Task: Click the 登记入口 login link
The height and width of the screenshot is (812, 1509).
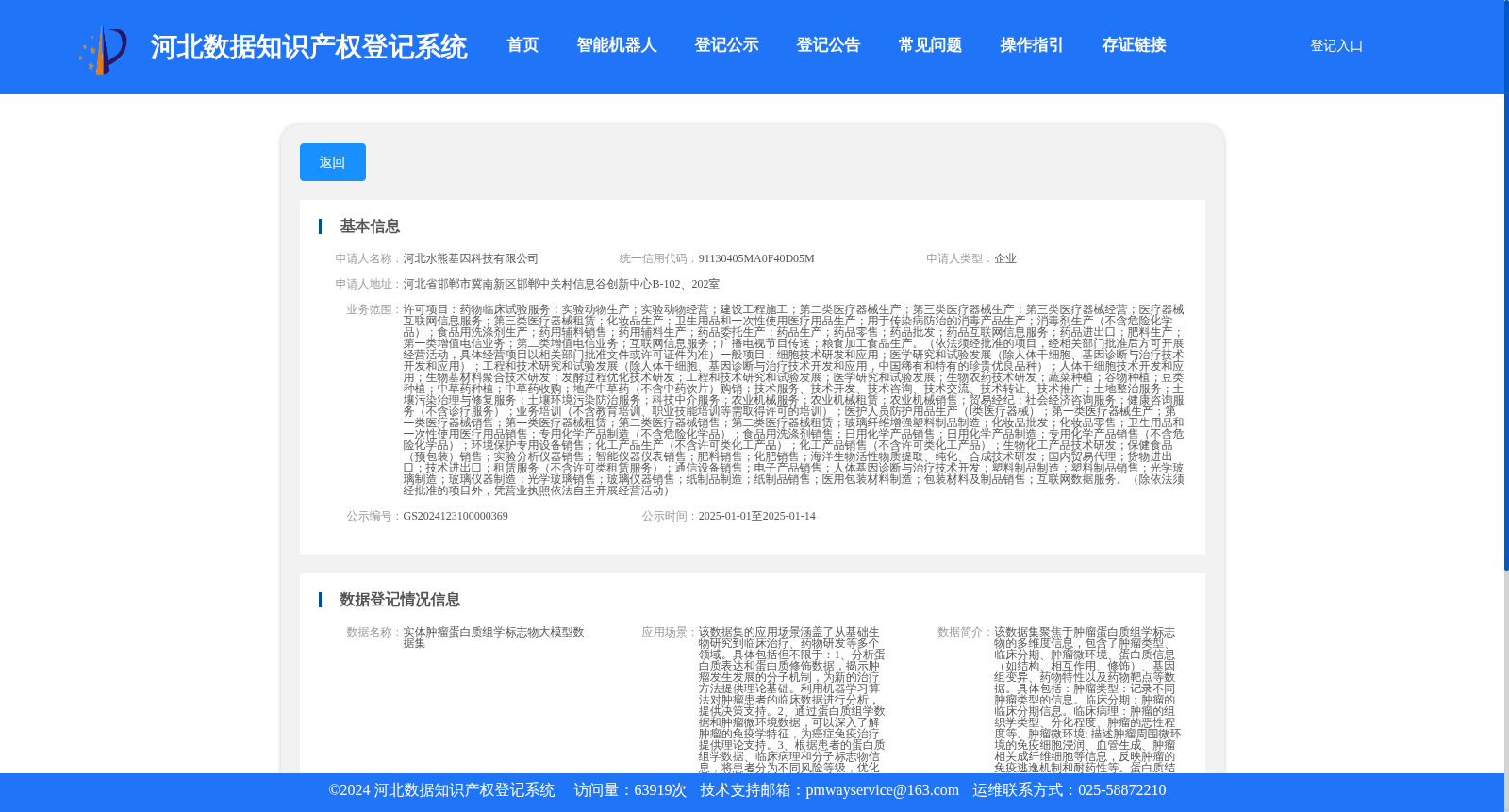Action: point(1336,45)
